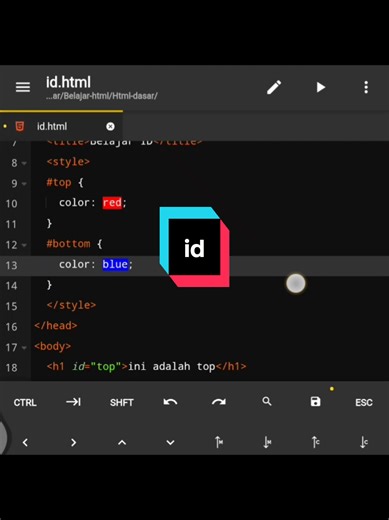The width and height of the screenshot is (389, 520).
Task: Tap the red color value swatch
Action: (112, 203)
